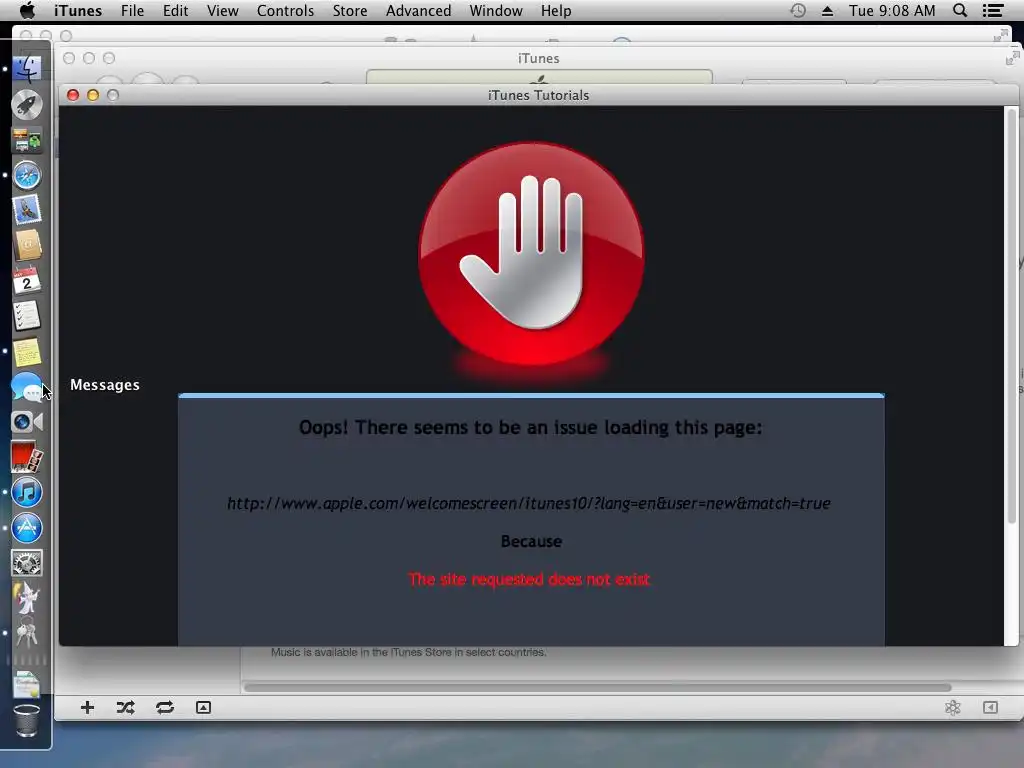Screen dimensions: 1024x768
Task: Click 'The site requested does not exist'
Action: tap(529, 579)
